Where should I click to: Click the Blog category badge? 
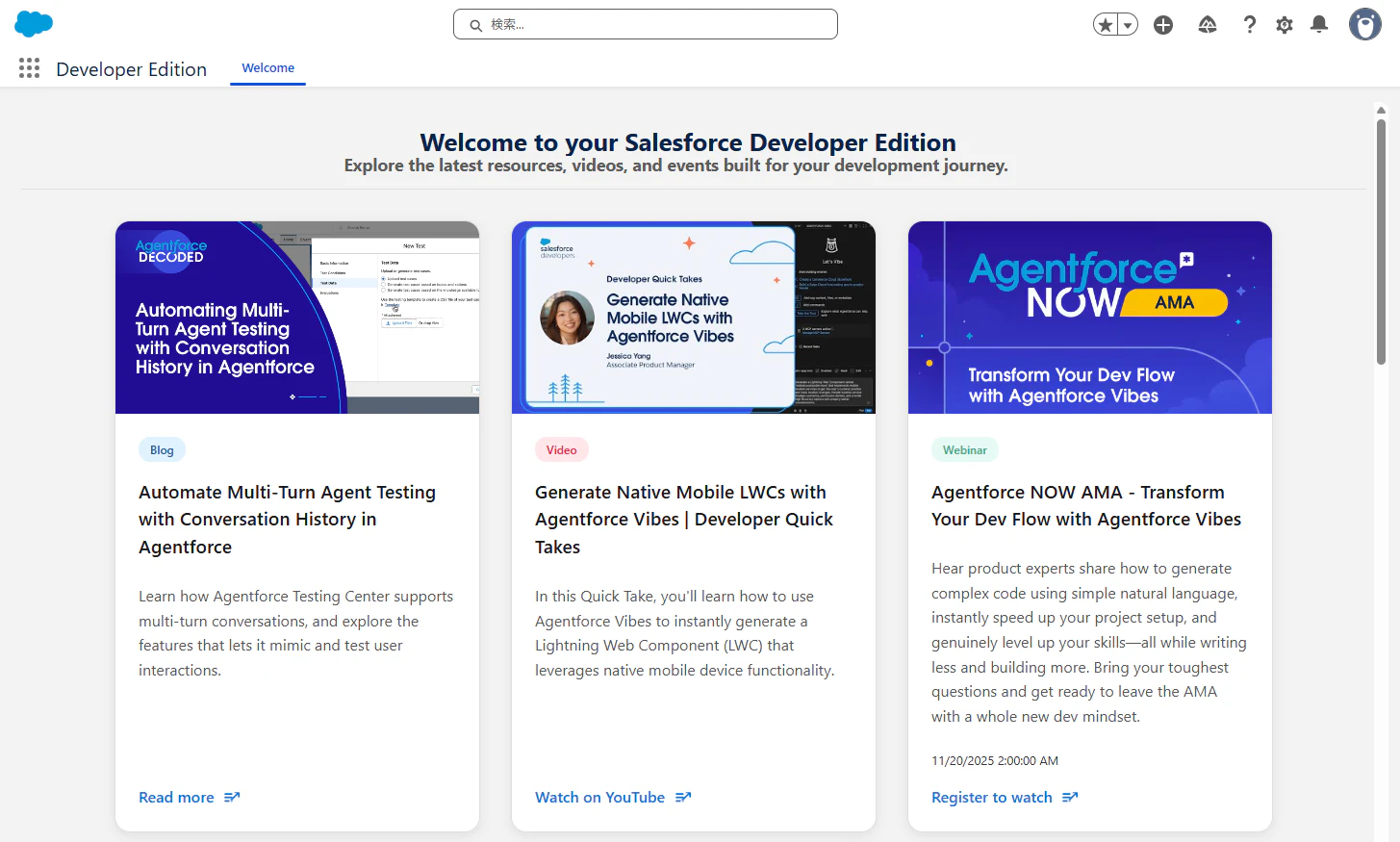tap(162, 450)
